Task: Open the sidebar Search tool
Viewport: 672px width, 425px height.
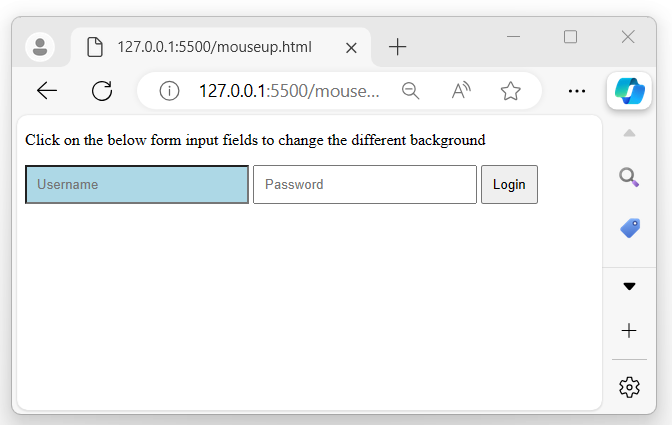Action: point(629,177)
